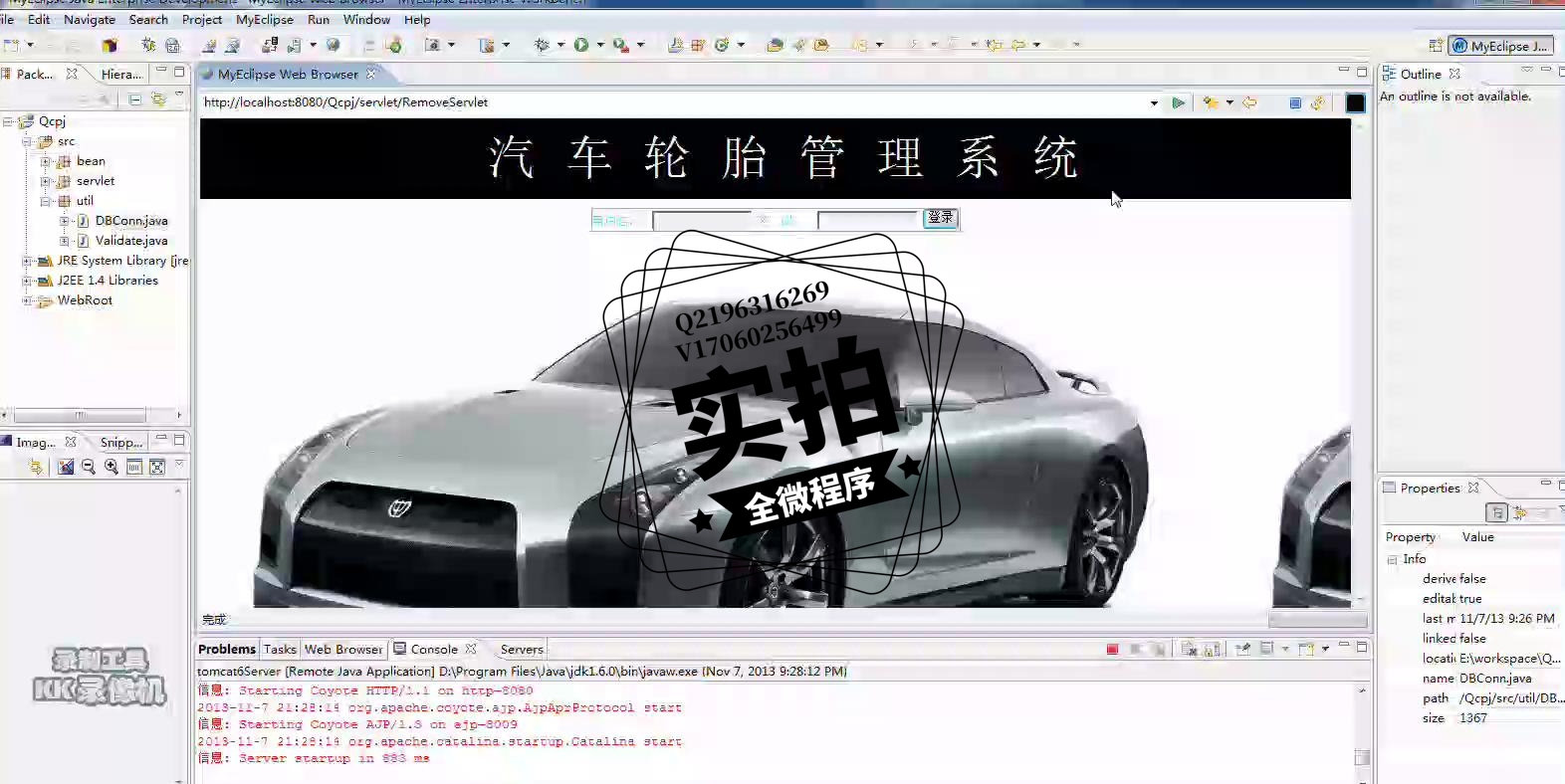Click the Debug bug toolbar icon

[543, 45]
